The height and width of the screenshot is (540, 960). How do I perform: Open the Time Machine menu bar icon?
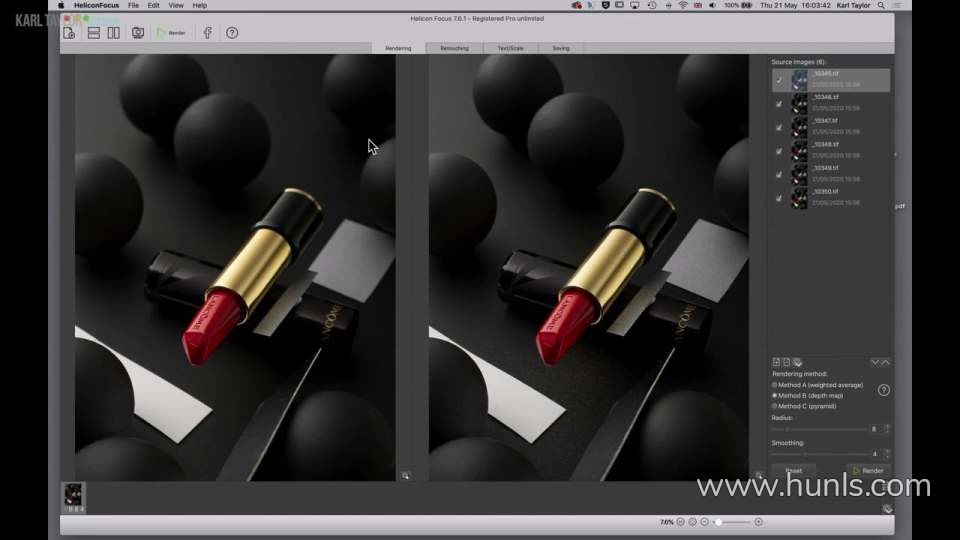point(652,6)
